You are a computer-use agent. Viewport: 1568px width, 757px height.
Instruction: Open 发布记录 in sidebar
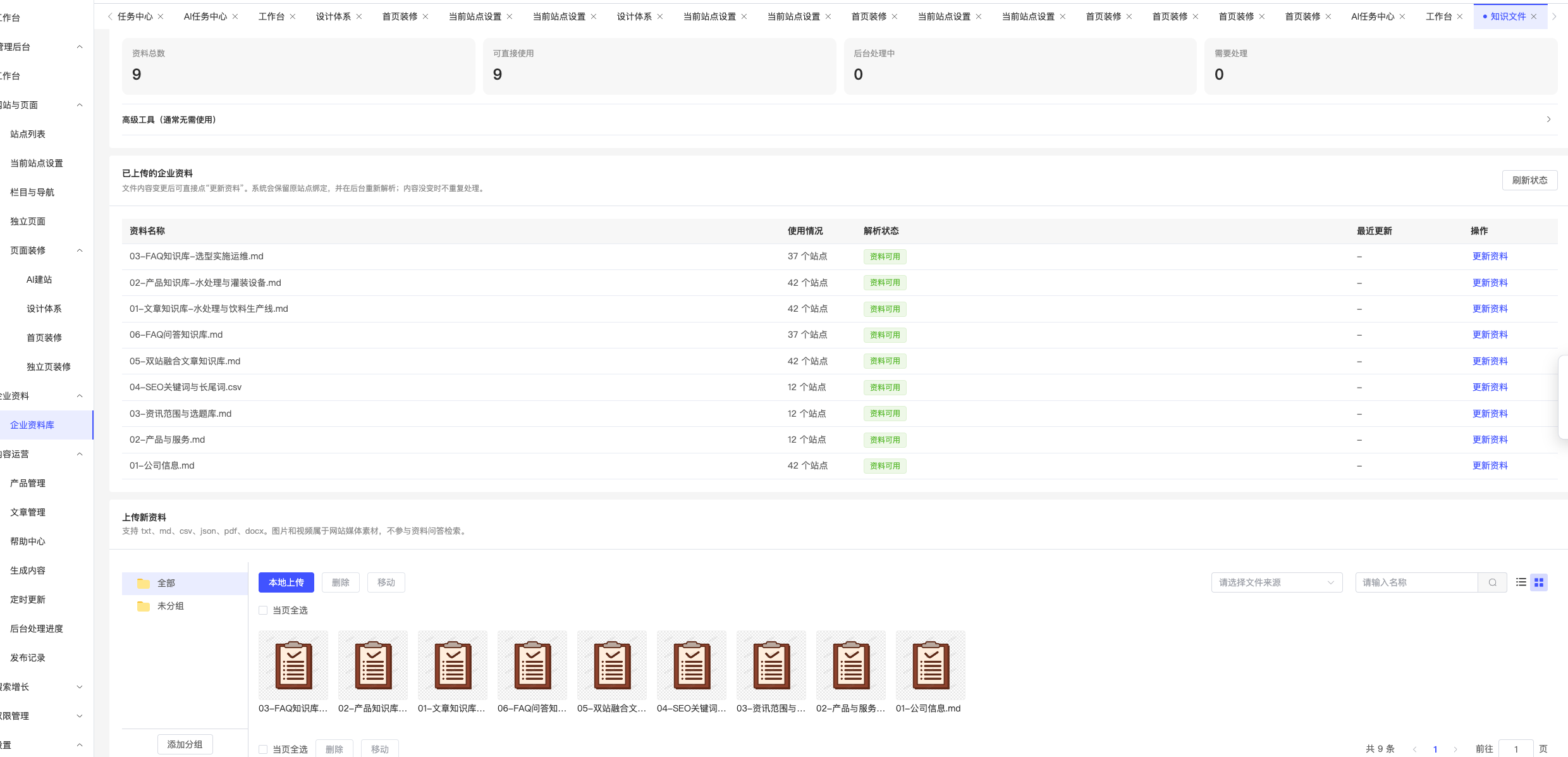point(28,658)
